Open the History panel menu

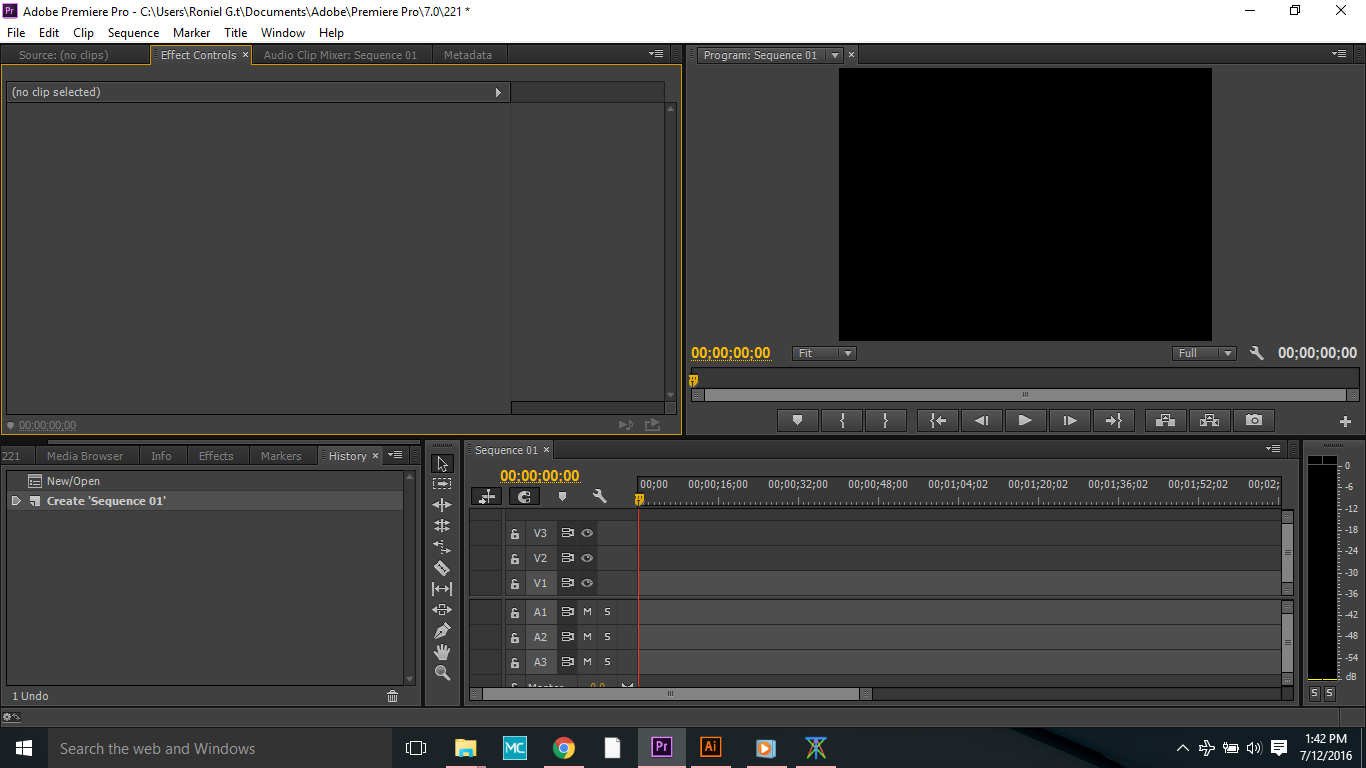pos(395,455)
